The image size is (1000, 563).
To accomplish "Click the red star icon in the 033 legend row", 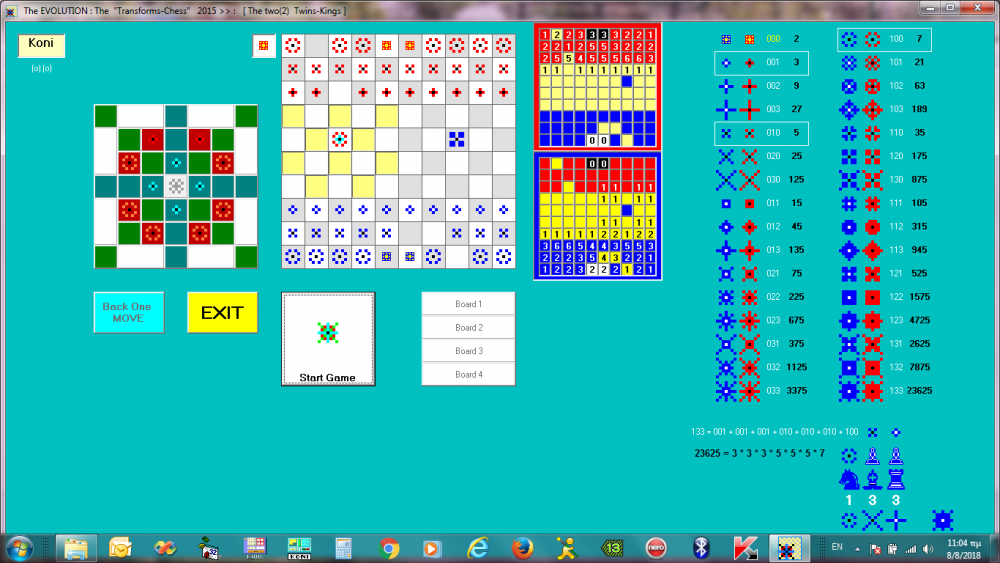I will tap(749, 391).
